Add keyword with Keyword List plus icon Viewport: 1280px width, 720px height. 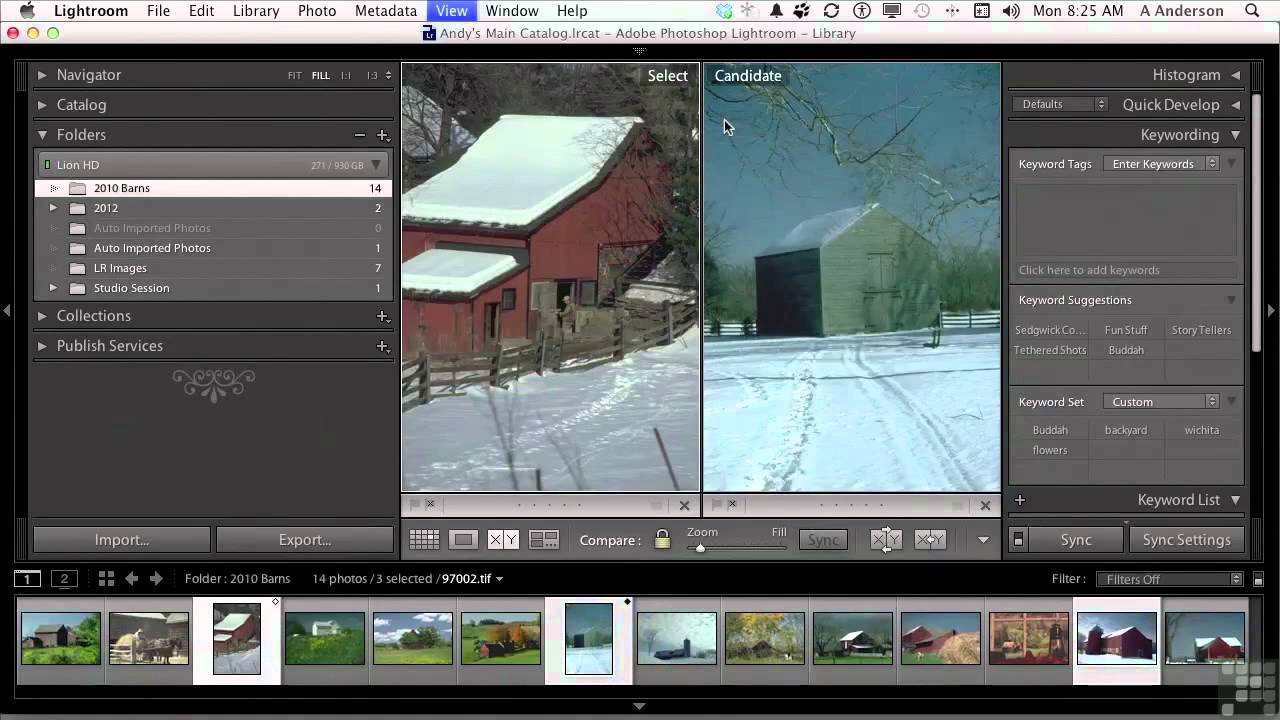pyautogui.click(x=1020, y=500)
